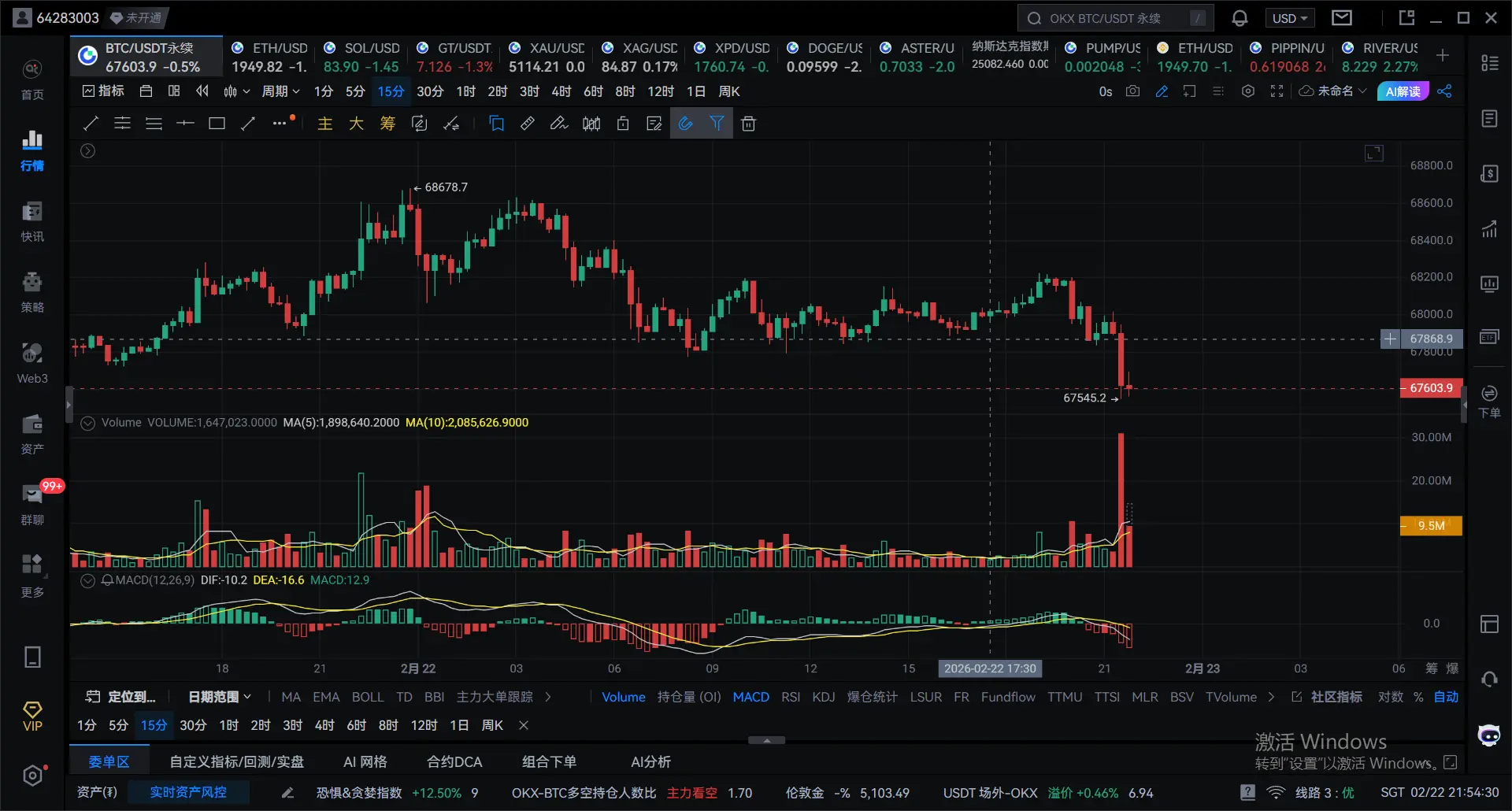The height and width of the screenshot is (811, 1512).
Task: Click the filter funnel tool
Action: (x=717, y=124)
